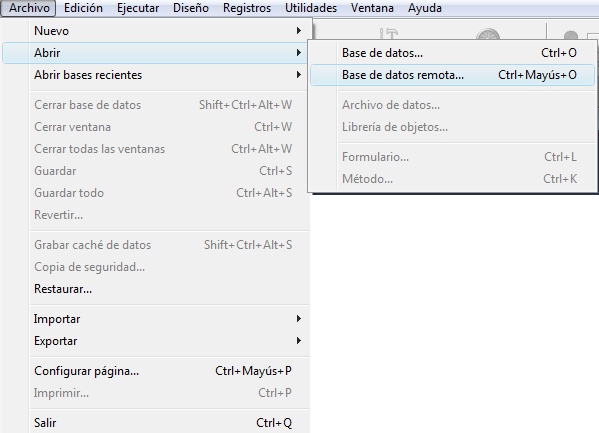Viewport: 599px width, 433px height.
Task: Choose Base de datos remota... option
Action: pos(452,75)
